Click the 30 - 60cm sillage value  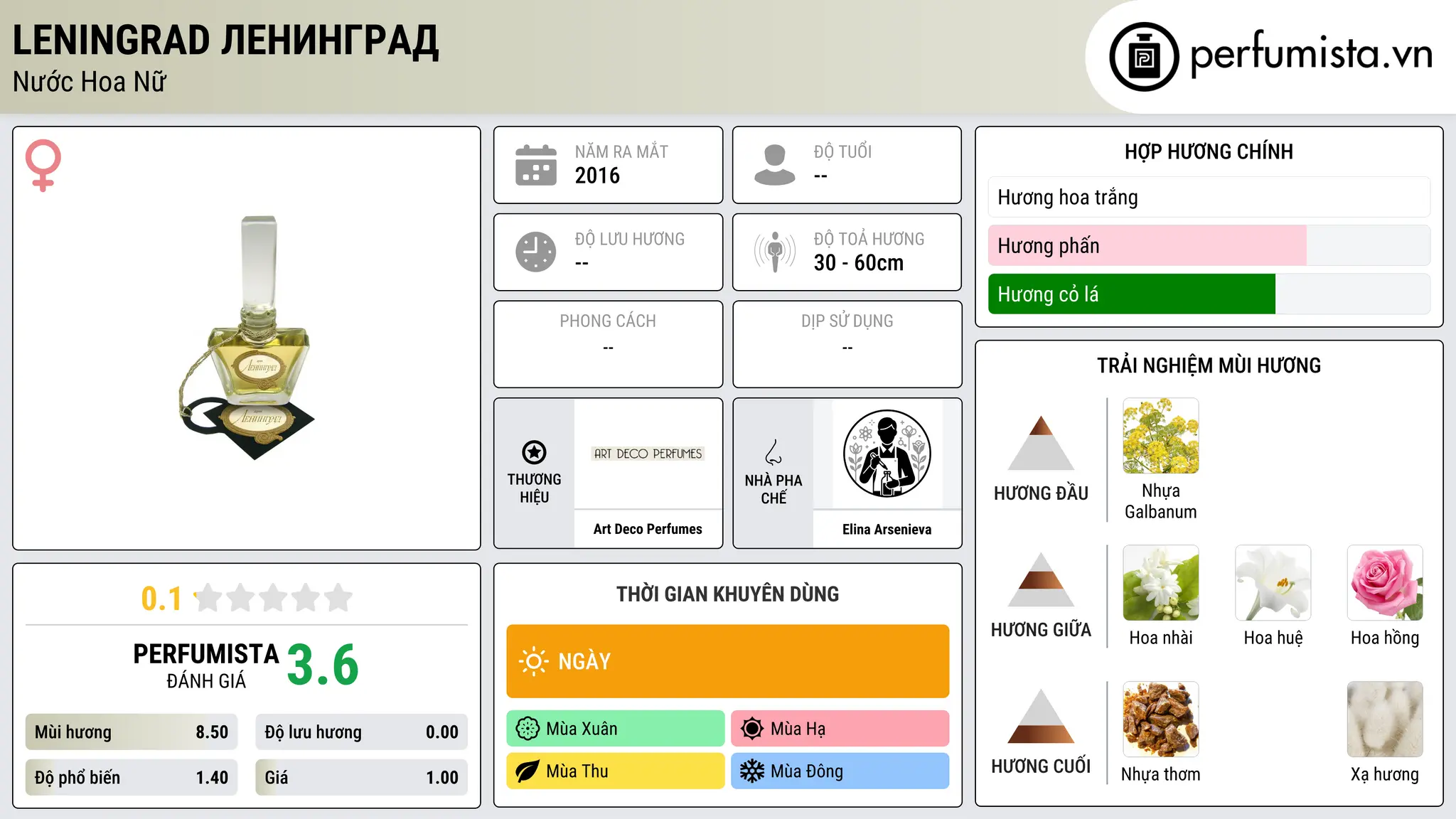point(859,263)
